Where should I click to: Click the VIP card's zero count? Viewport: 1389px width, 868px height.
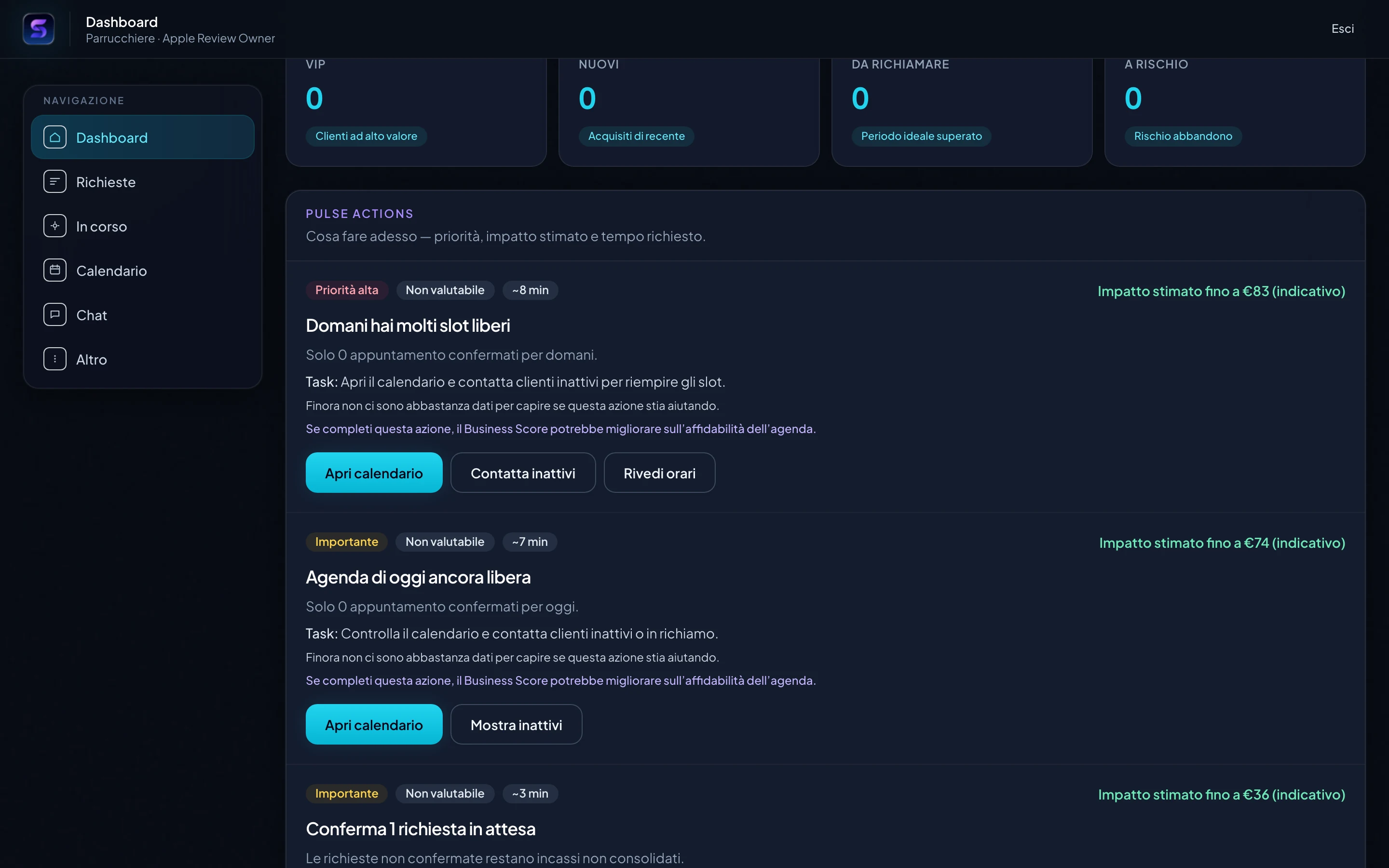point(314,98)
